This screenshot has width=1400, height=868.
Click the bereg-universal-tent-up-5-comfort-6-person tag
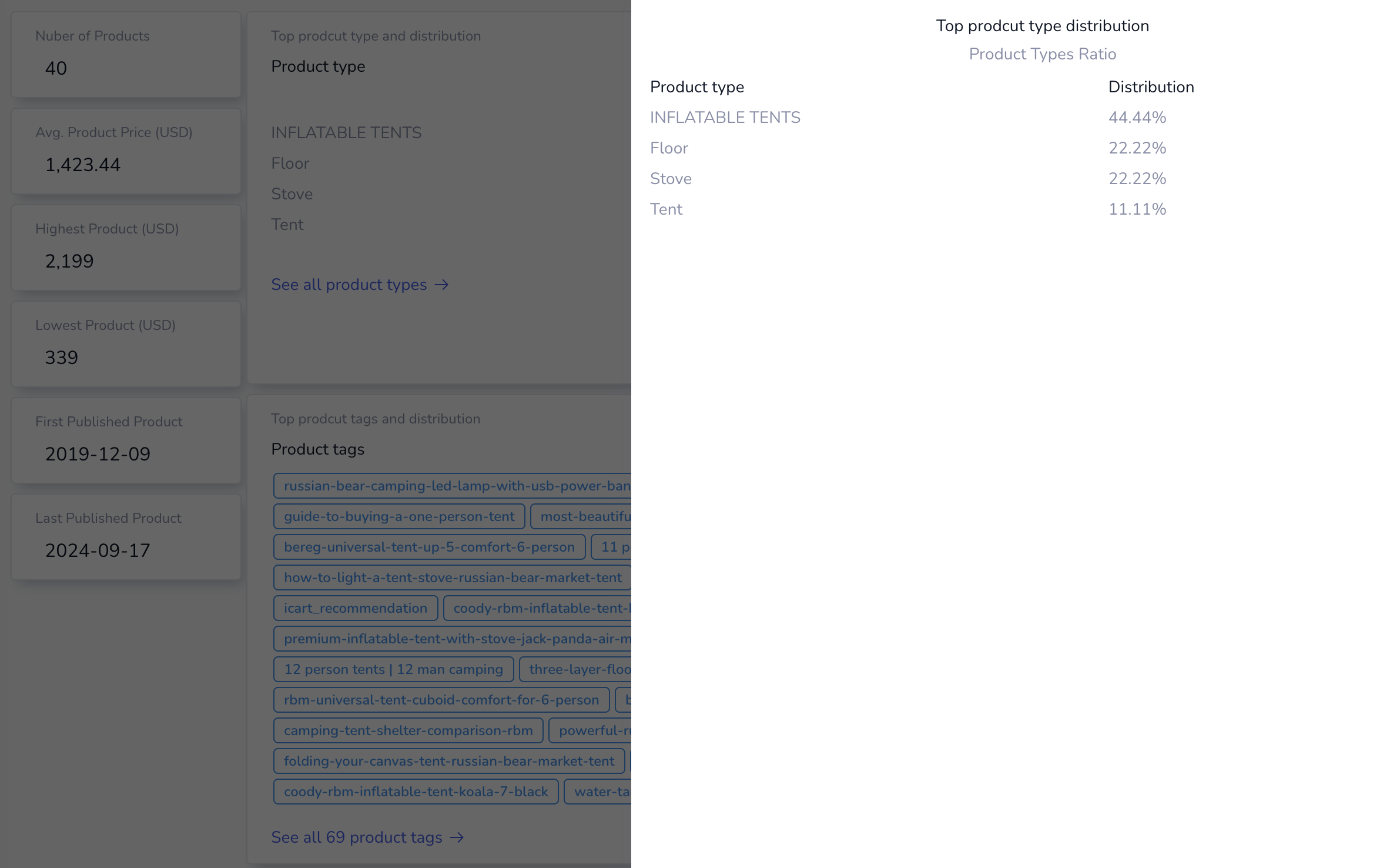coord(429,547)
